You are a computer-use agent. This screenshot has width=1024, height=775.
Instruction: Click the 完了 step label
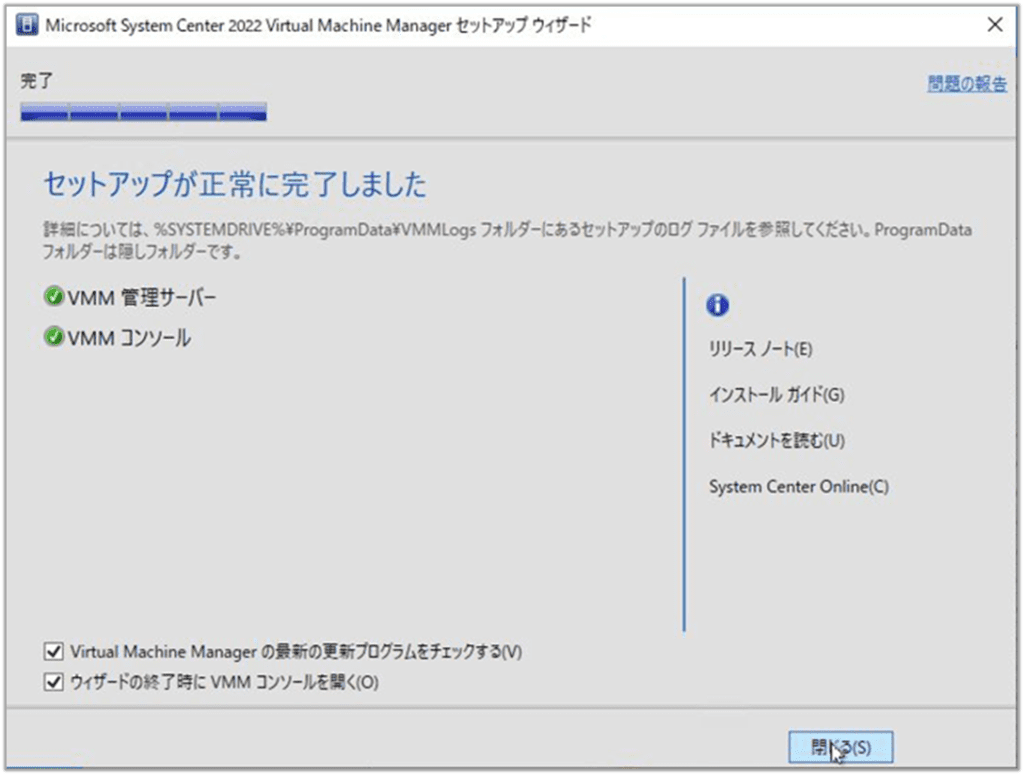(37, 81)
